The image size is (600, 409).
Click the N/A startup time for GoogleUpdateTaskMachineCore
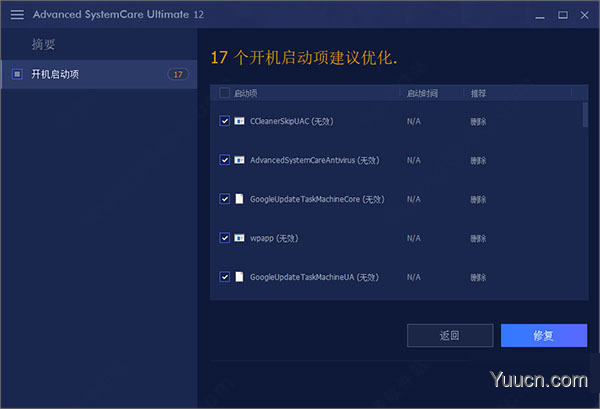coord(414,199)
